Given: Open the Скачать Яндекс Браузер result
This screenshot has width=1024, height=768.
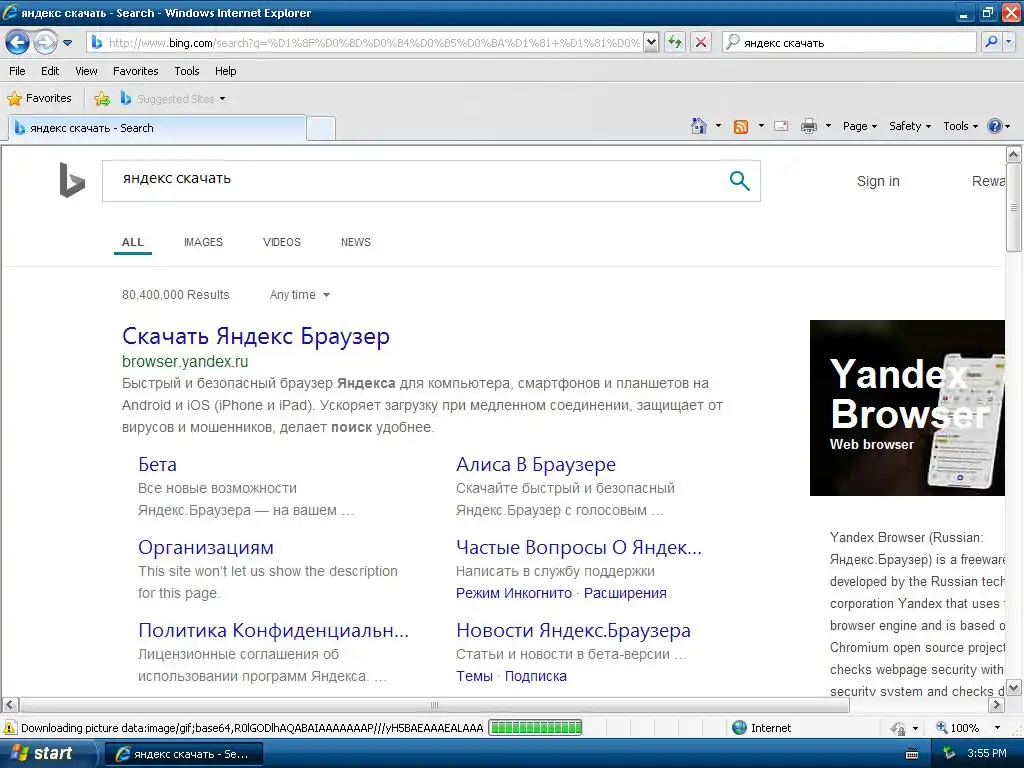Looking at the screenshot, I should 256,336.
